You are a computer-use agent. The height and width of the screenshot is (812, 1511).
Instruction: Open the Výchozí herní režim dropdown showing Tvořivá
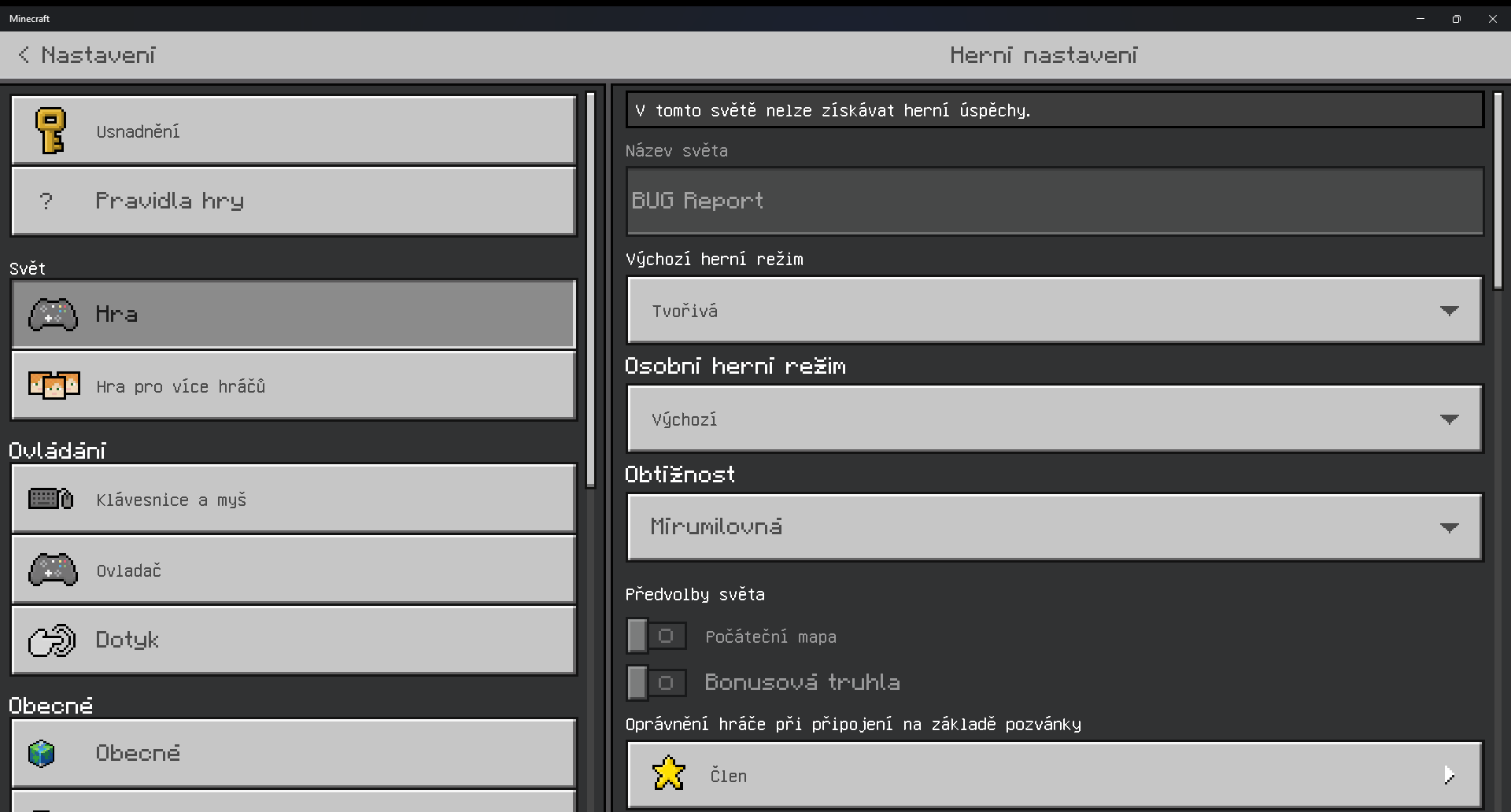pos(1055,310)
